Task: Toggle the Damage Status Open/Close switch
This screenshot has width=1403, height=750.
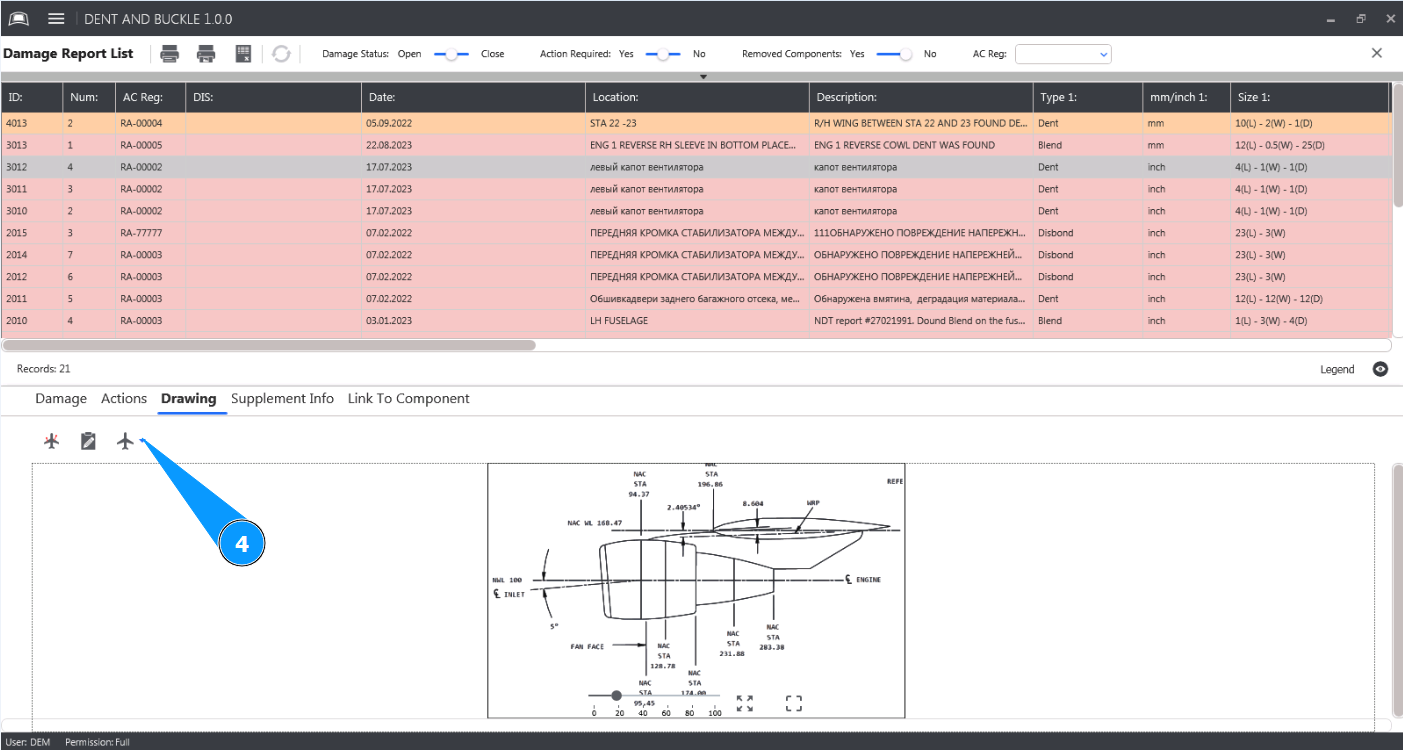Action: click(451, 54)
